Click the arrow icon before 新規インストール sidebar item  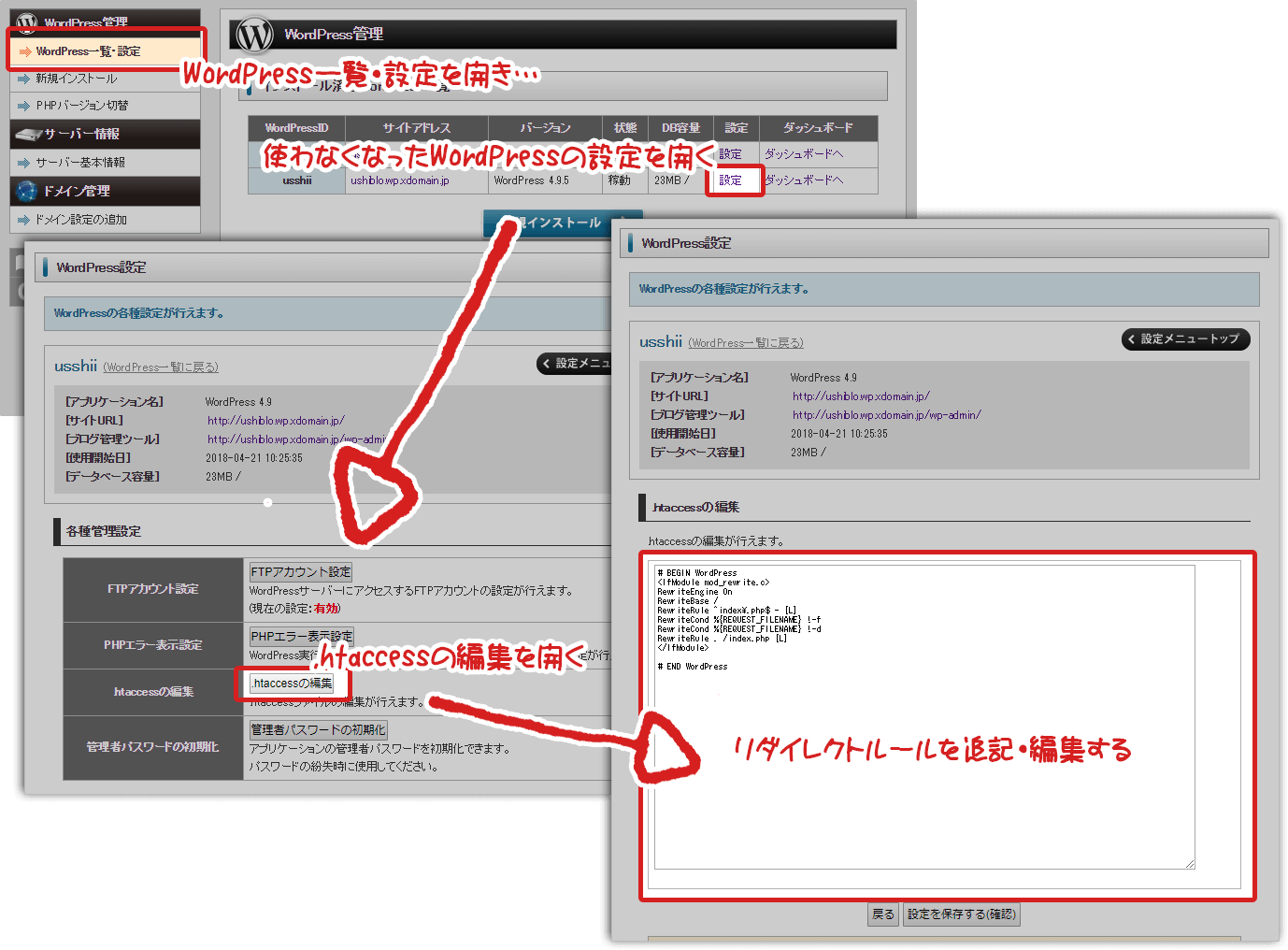(x=24, y=79)
